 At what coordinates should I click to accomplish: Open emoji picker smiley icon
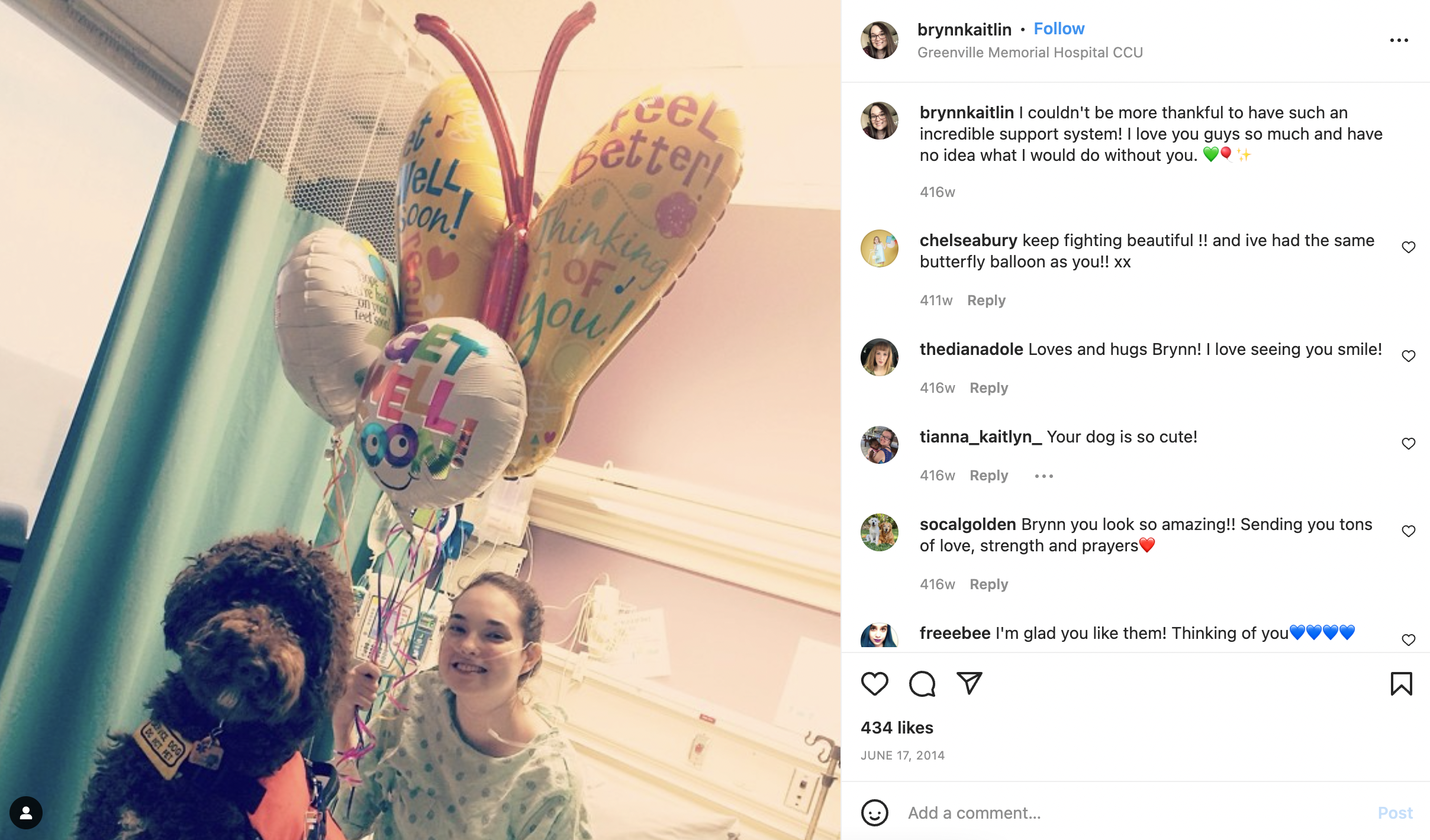874,813
